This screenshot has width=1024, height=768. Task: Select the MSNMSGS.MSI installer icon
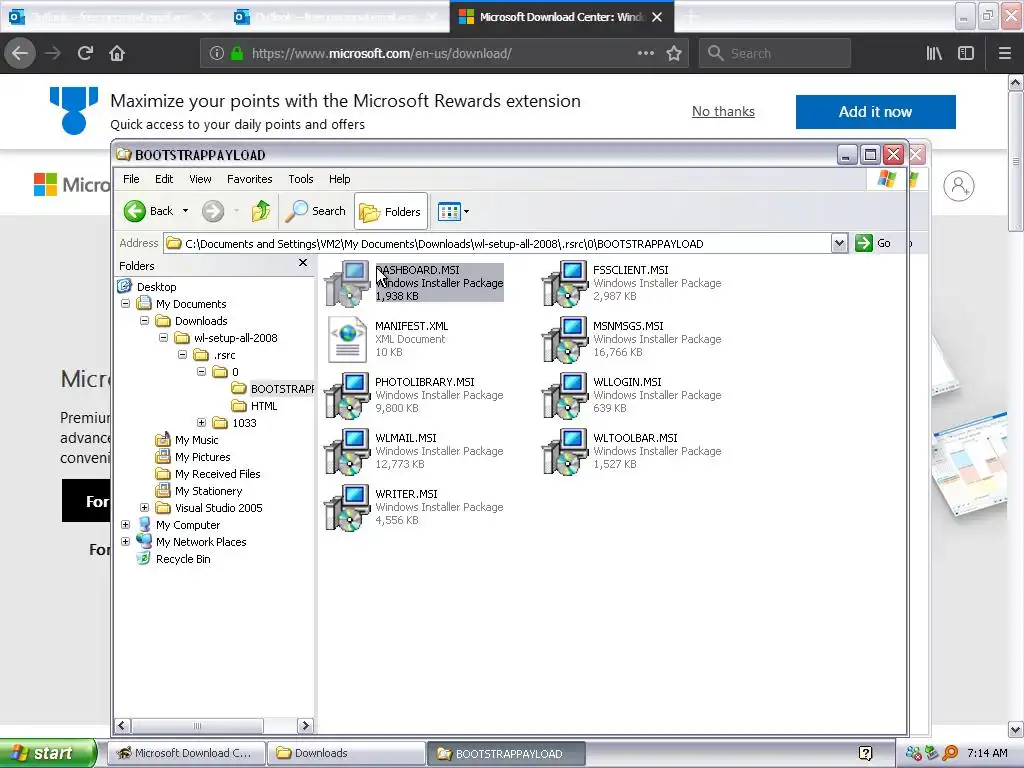565,339
